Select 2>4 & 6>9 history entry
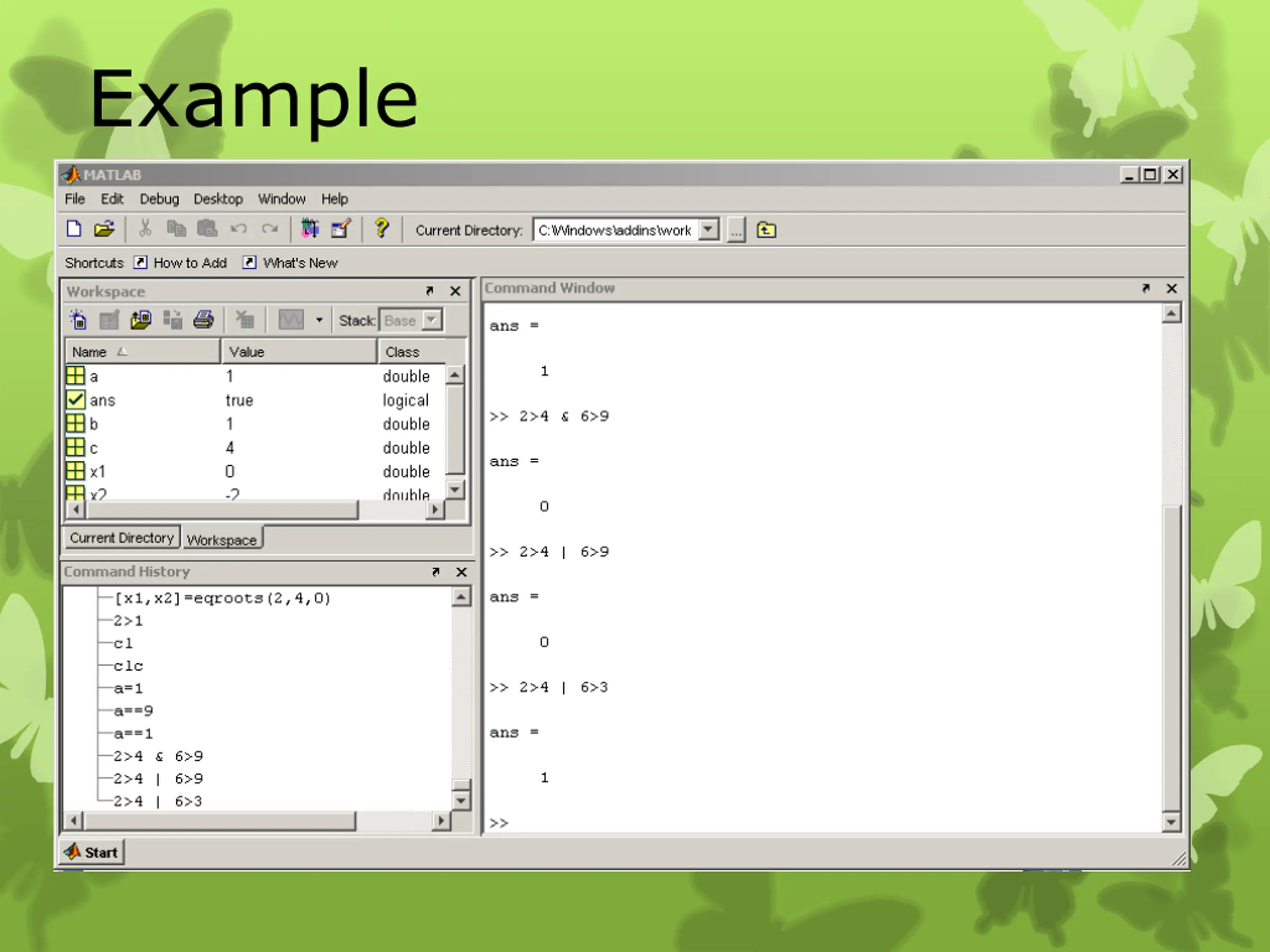This screenshot has height=952, width=1270. pyautogui.click(x=158, y=756)
